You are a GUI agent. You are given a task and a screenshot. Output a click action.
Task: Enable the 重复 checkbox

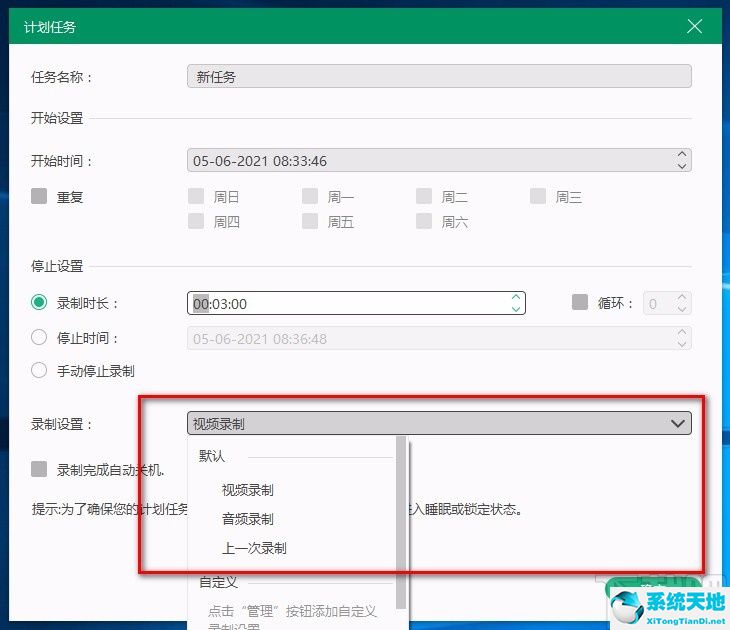click(x=39, y=196)
